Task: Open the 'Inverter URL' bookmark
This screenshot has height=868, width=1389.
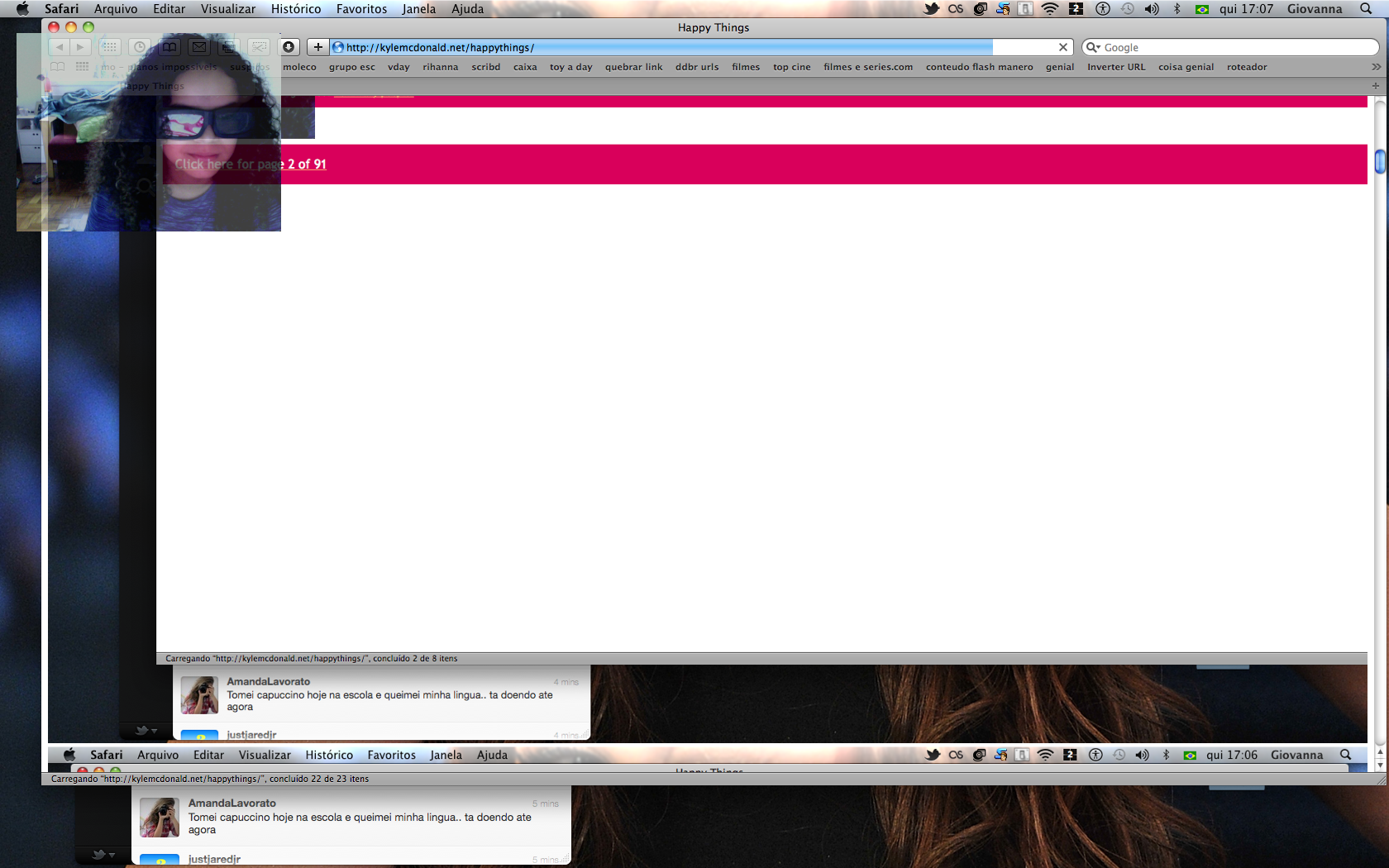Action: coord(1116,67)
